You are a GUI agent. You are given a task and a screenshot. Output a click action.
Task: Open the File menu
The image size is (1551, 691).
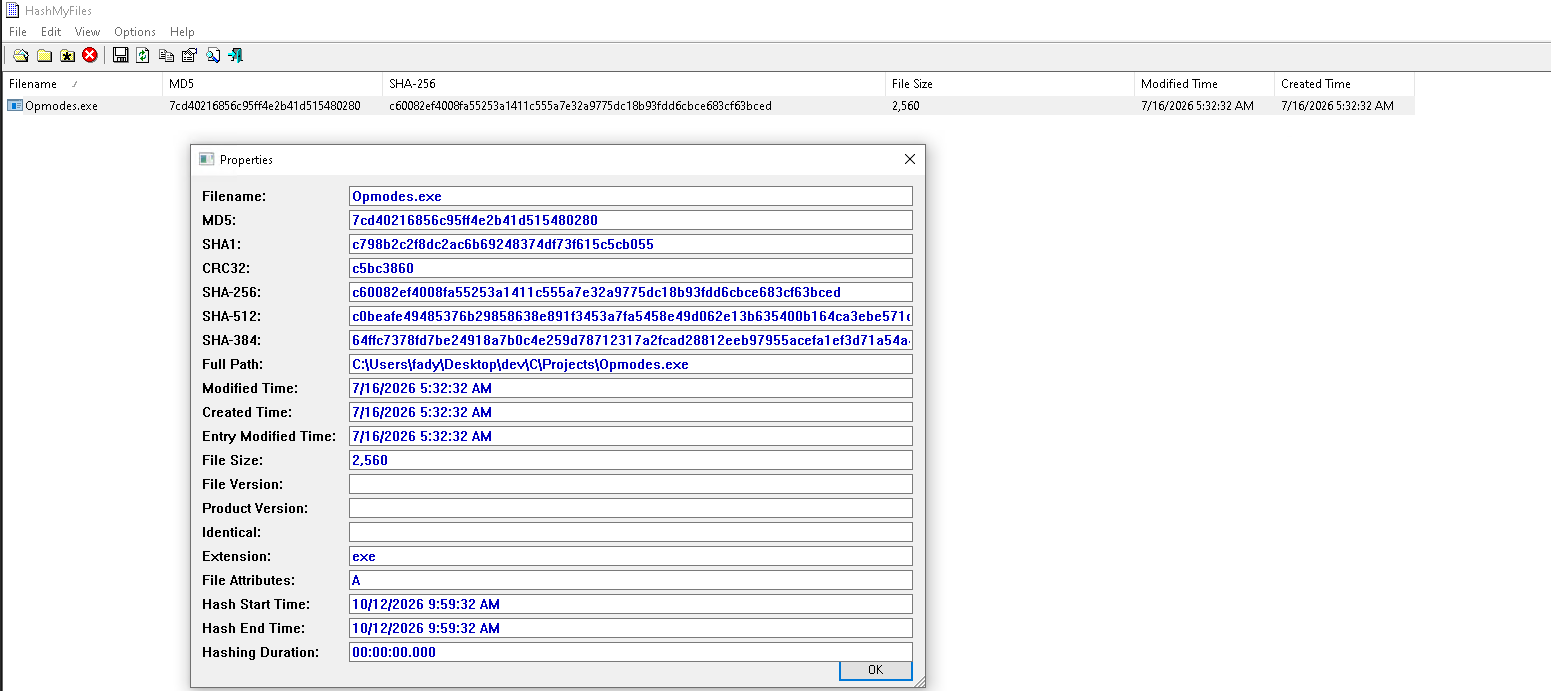[x=18, y=32]
